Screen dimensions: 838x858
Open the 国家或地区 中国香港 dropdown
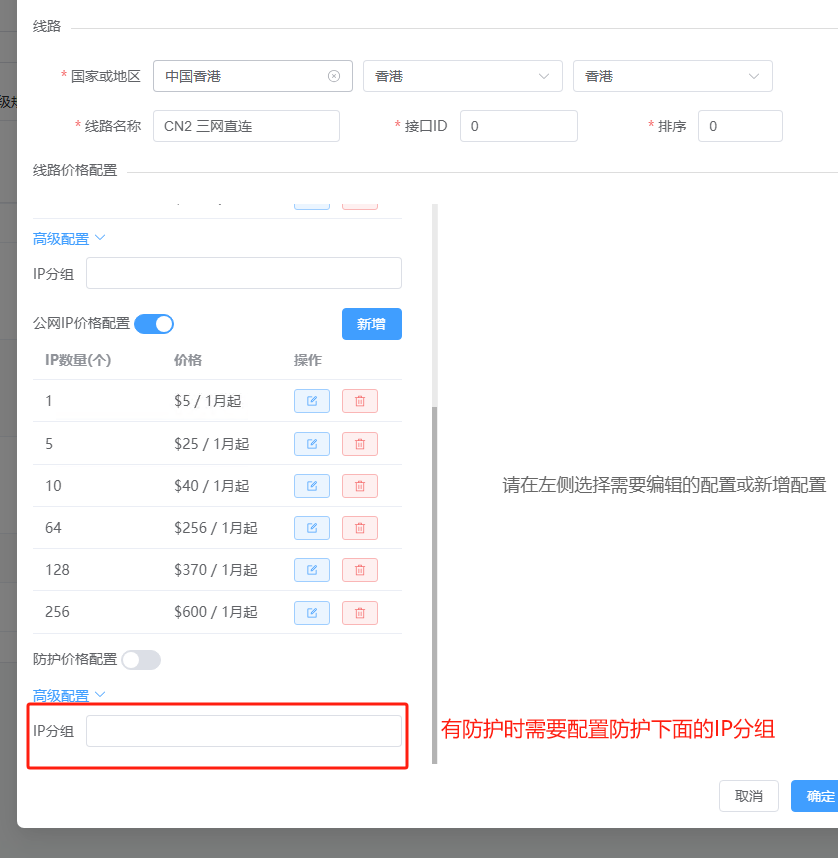253,76
